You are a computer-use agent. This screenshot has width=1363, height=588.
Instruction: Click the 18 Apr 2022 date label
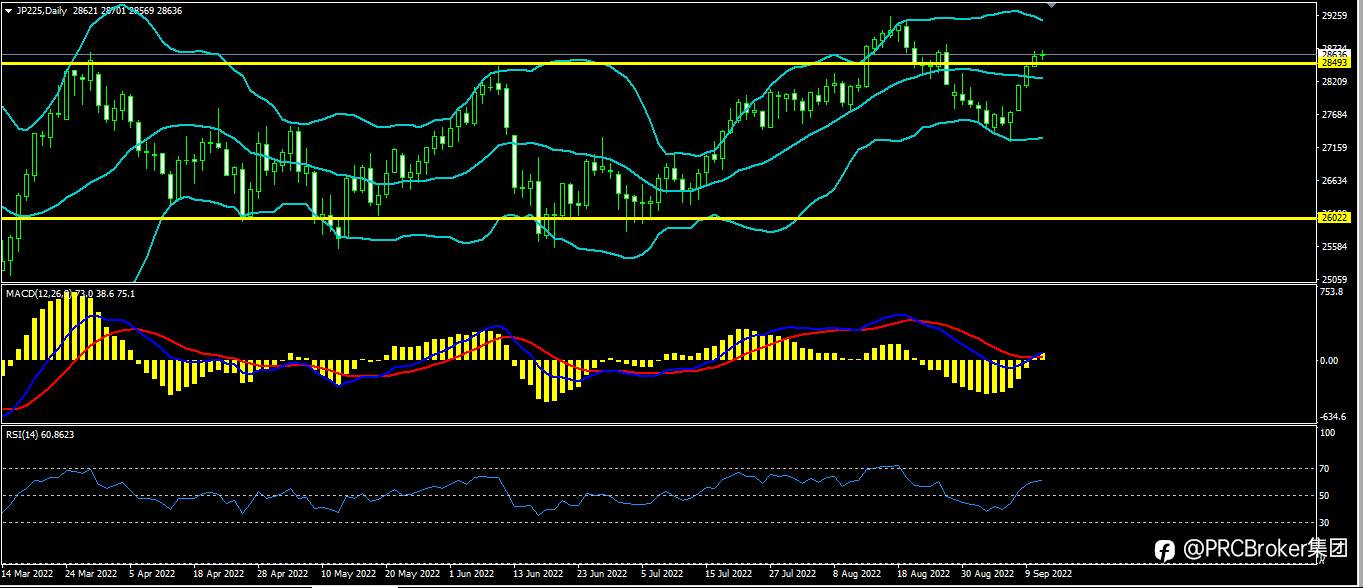[218, 575]
